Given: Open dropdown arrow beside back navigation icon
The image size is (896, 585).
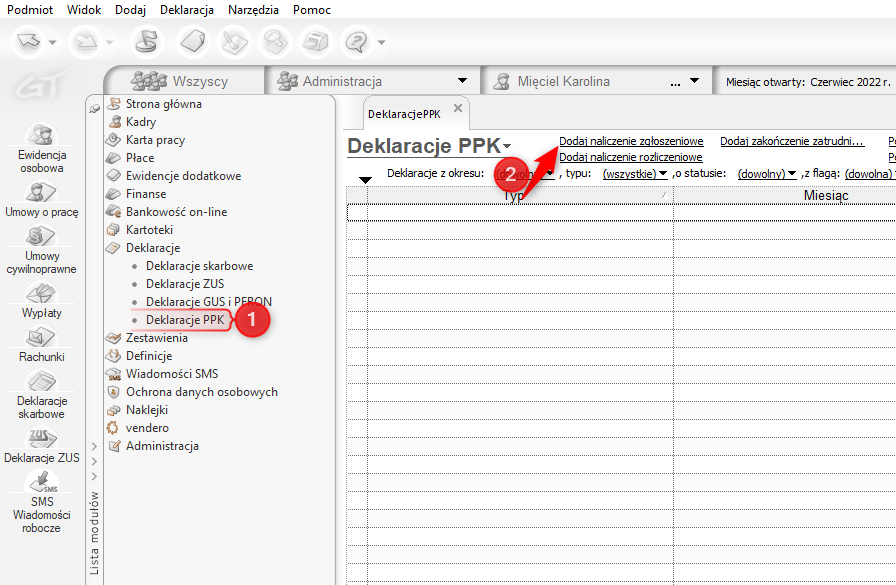Looking at the screenshot, I should 53,42.
